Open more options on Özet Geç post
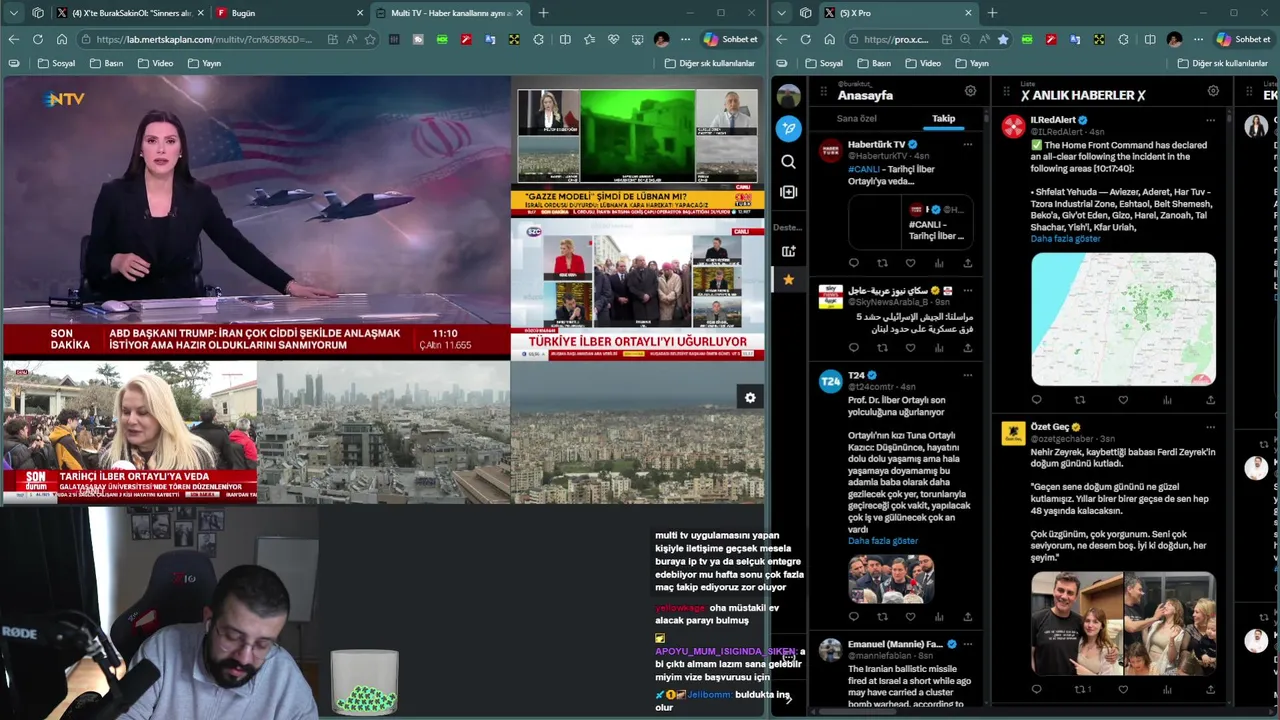Viewport: 1280px width, 720px height. click(1210, 427)
